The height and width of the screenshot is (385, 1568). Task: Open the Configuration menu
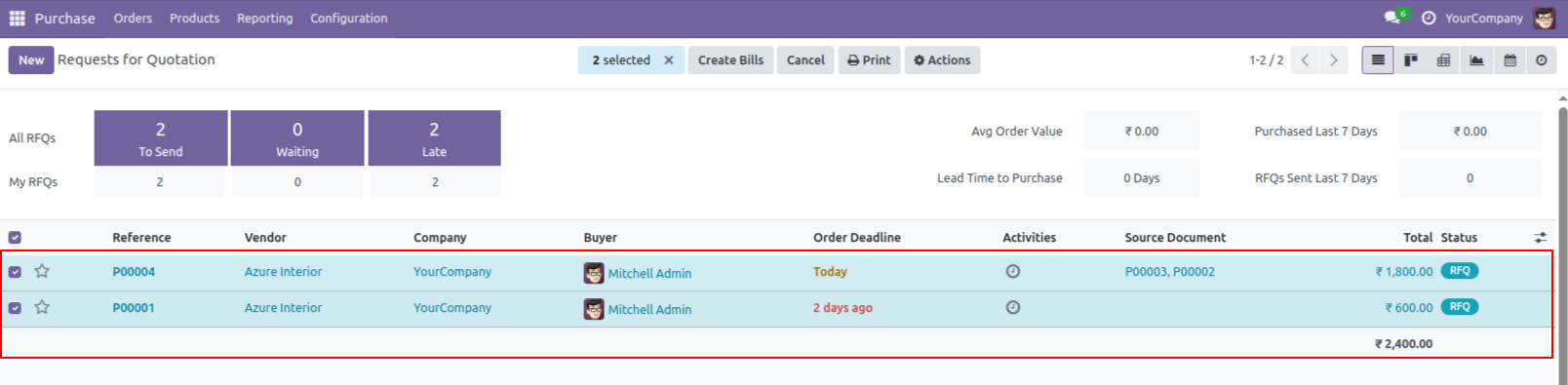[348, 19]
